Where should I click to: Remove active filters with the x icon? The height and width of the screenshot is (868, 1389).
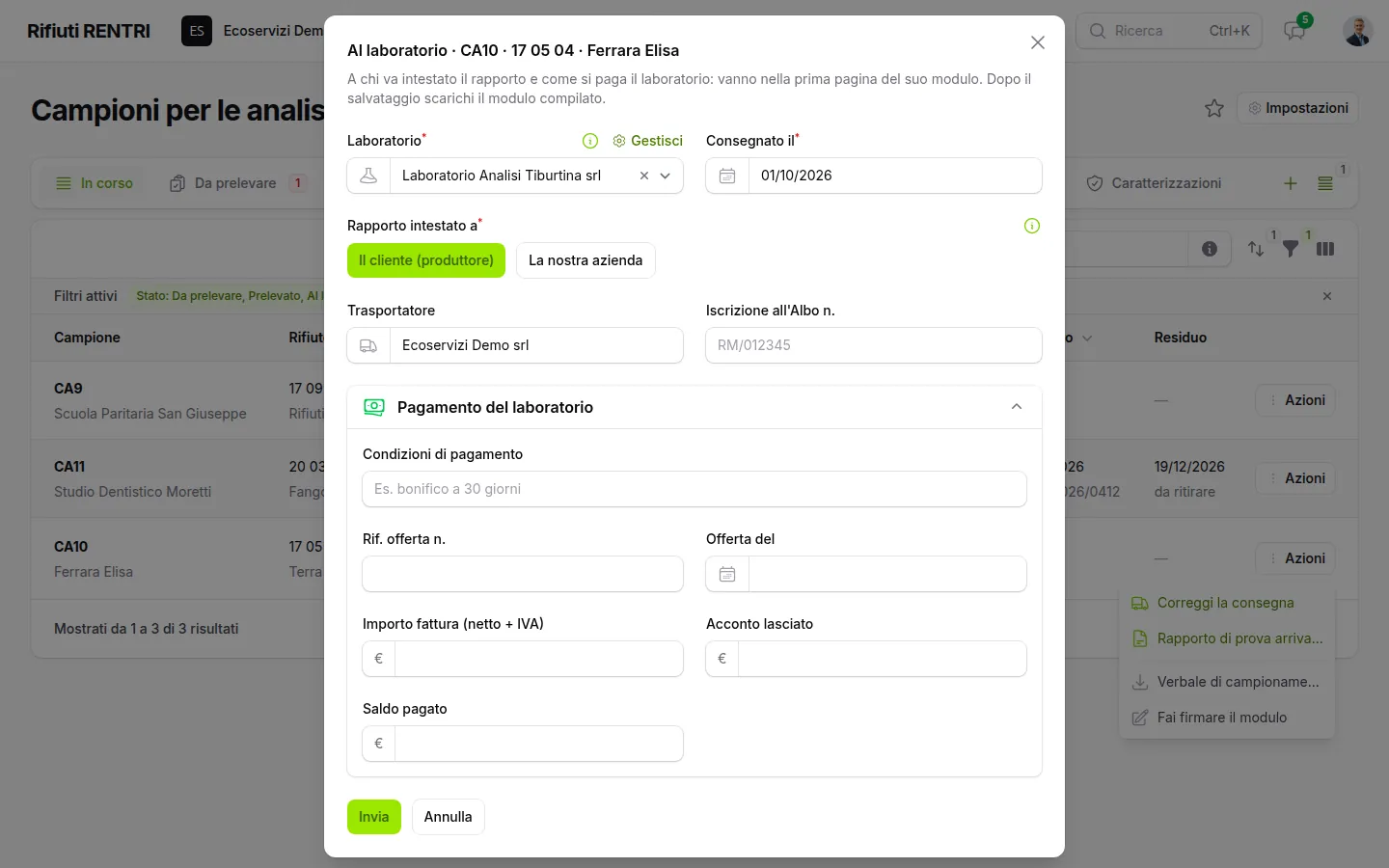click(x=1327, y=296)
